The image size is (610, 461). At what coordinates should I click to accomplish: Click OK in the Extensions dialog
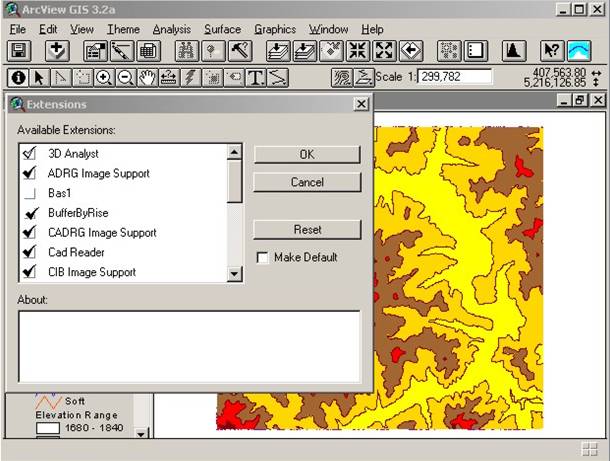point(307,154)
